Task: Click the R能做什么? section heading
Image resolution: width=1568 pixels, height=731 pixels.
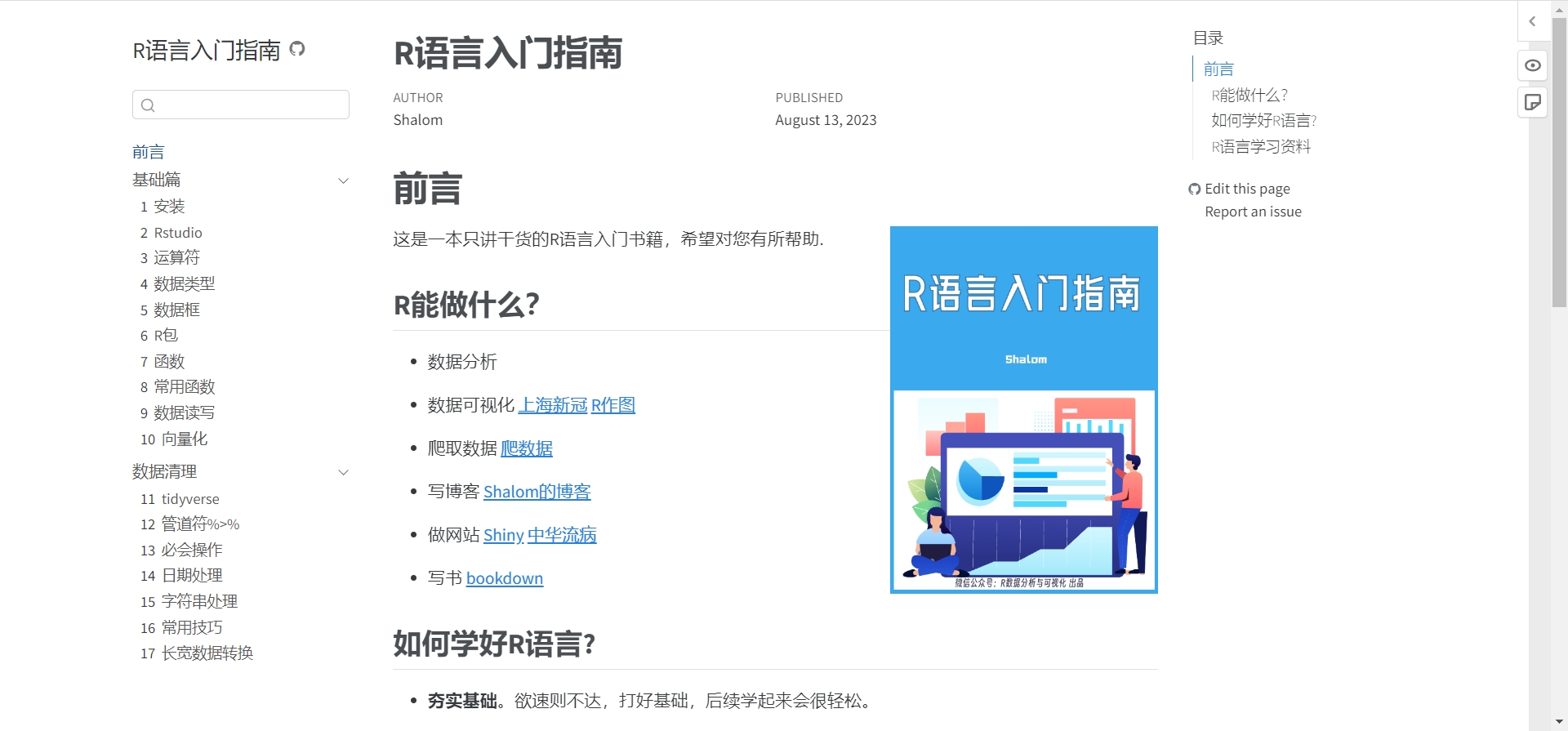Action: pos(466,305)
